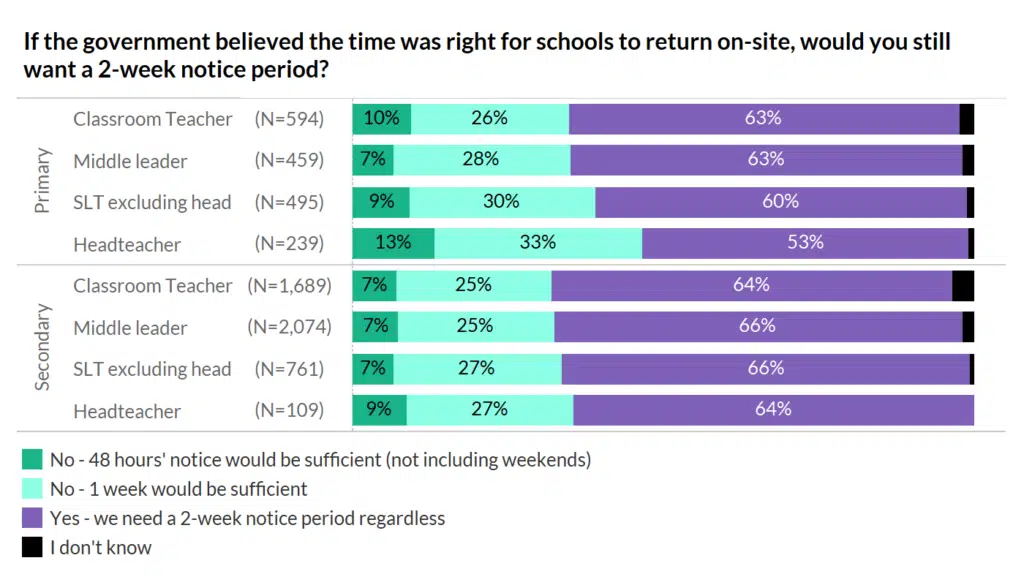The height and width of the screenshot is (585, 1024).
Task: Click the 30% light teal bar segment
Action: (501, 201)
